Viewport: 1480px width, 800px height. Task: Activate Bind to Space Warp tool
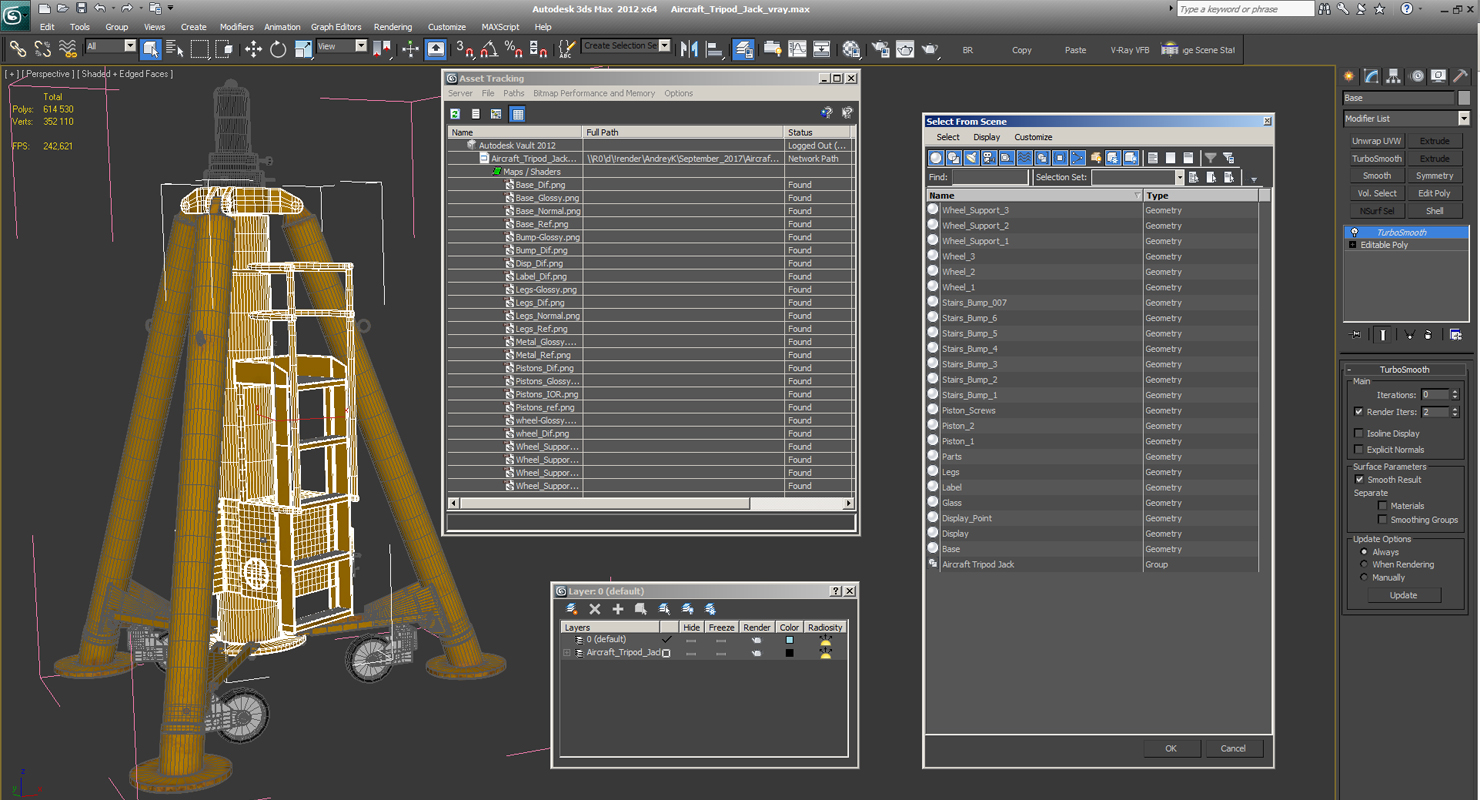(x=68, y=48)
